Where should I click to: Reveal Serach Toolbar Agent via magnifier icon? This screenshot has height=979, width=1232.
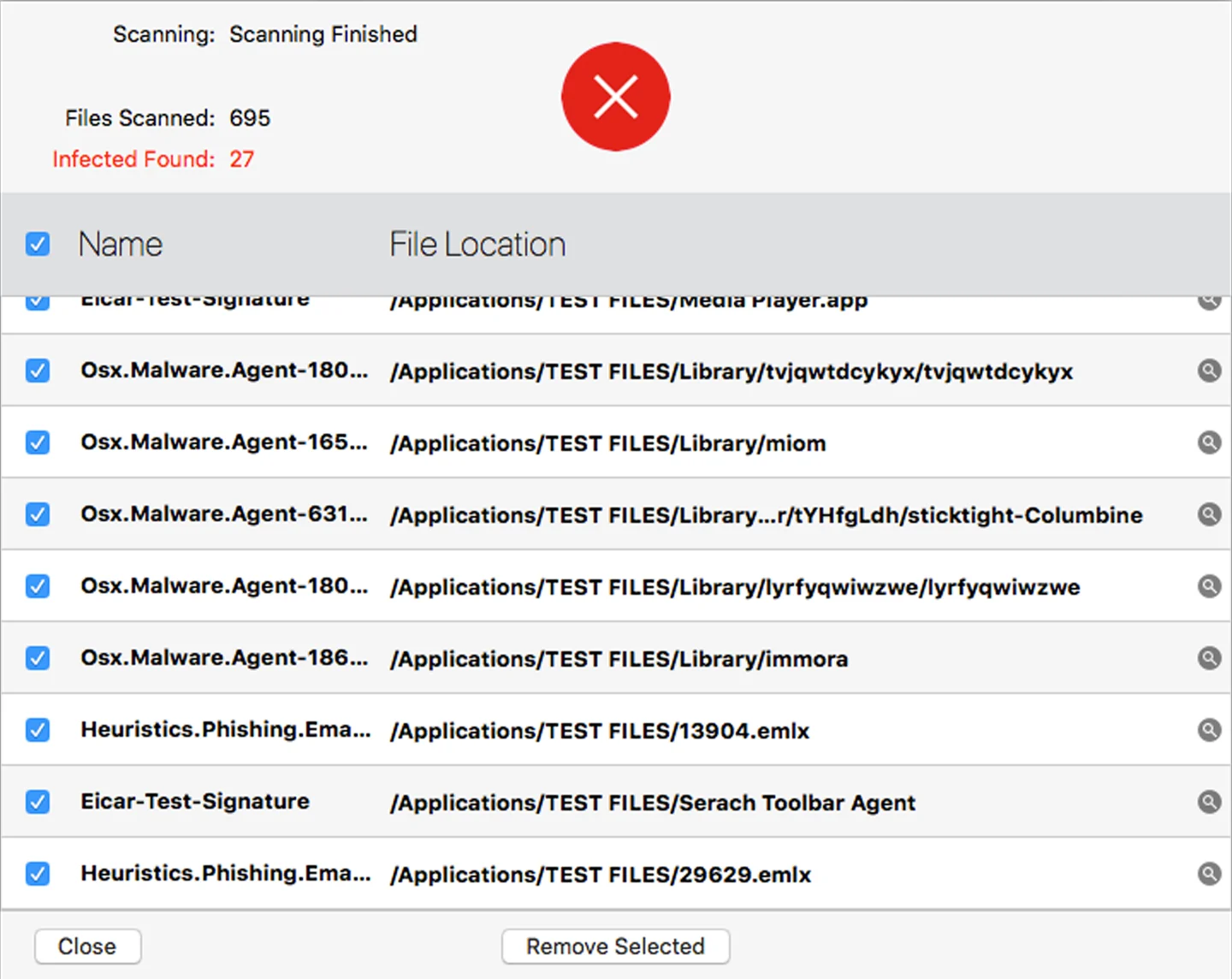click(1209, 802)
